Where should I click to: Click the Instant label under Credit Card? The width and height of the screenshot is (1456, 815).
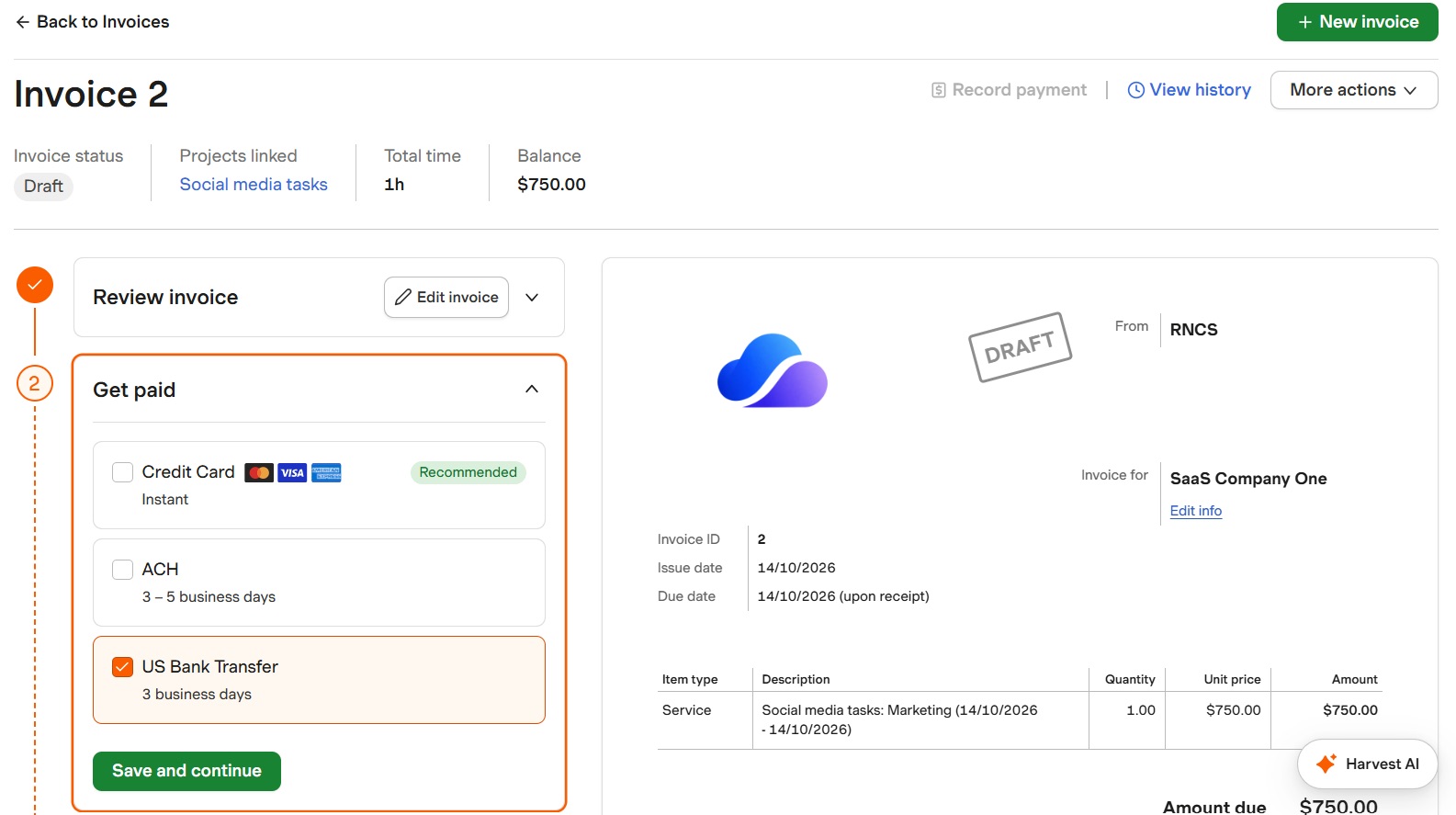[x=165, y=500]
